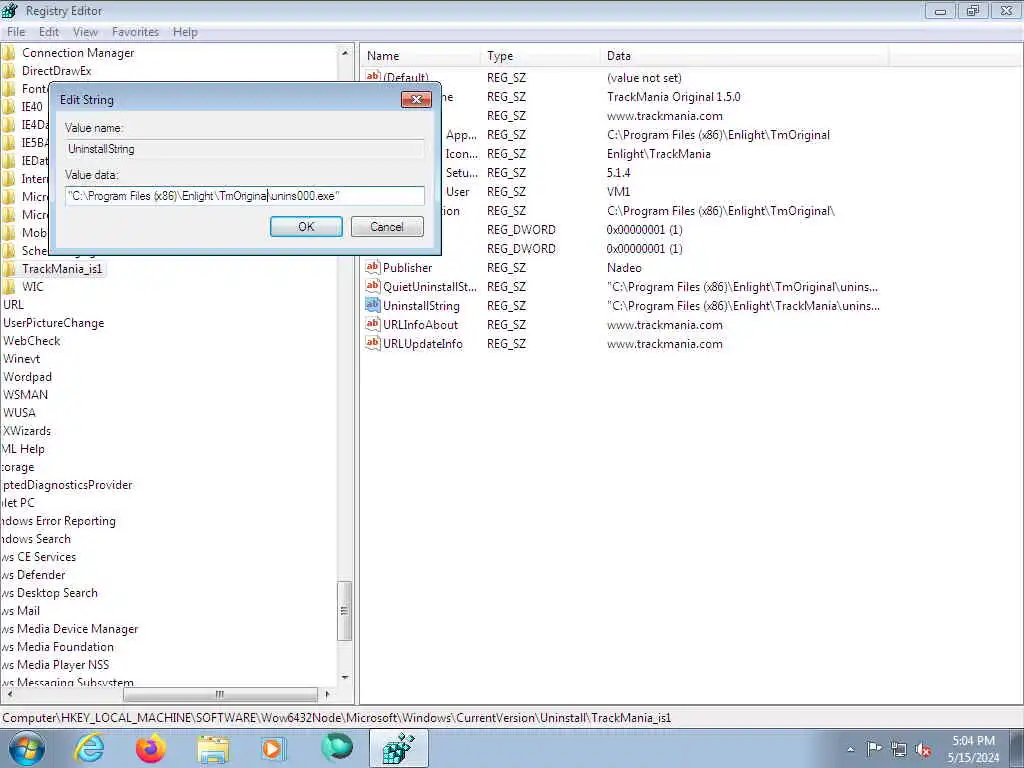Open the Edit menu

(x=49, y=32)
